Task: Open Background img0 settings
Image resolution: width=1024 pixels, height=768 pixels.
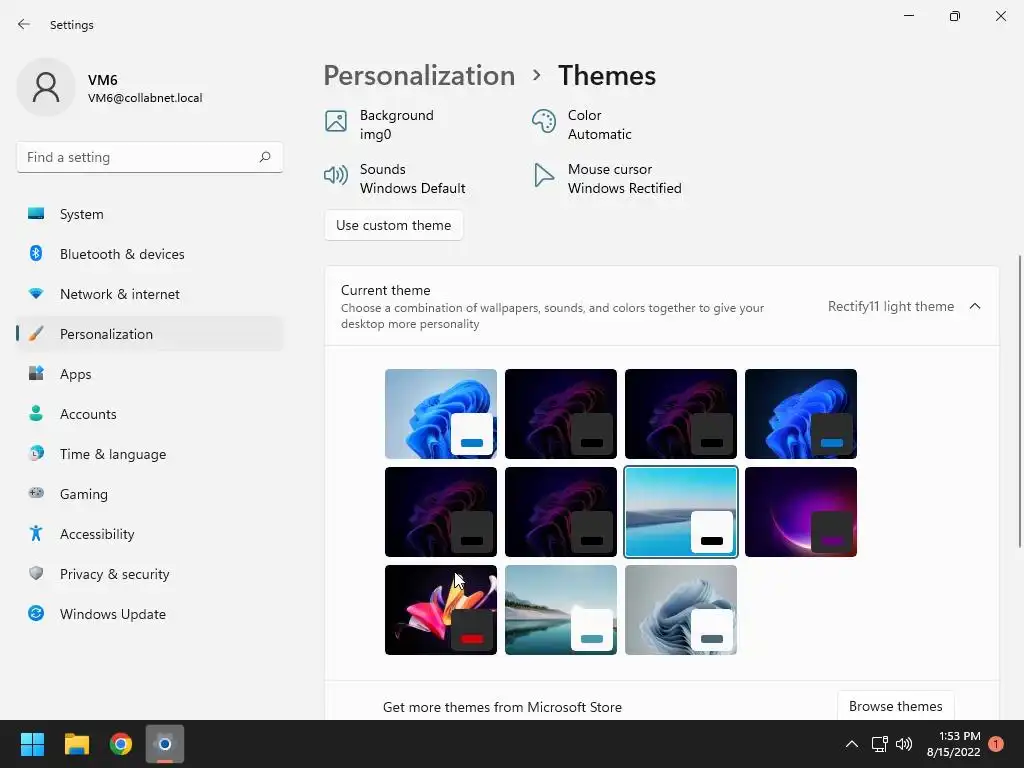Action: (379, 124)
